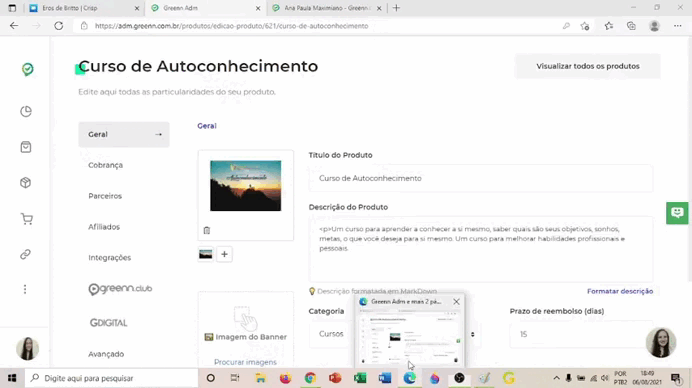Add a new product image with plus button
Viewport: 692px width, 388px height.
(x=224, y=254)
